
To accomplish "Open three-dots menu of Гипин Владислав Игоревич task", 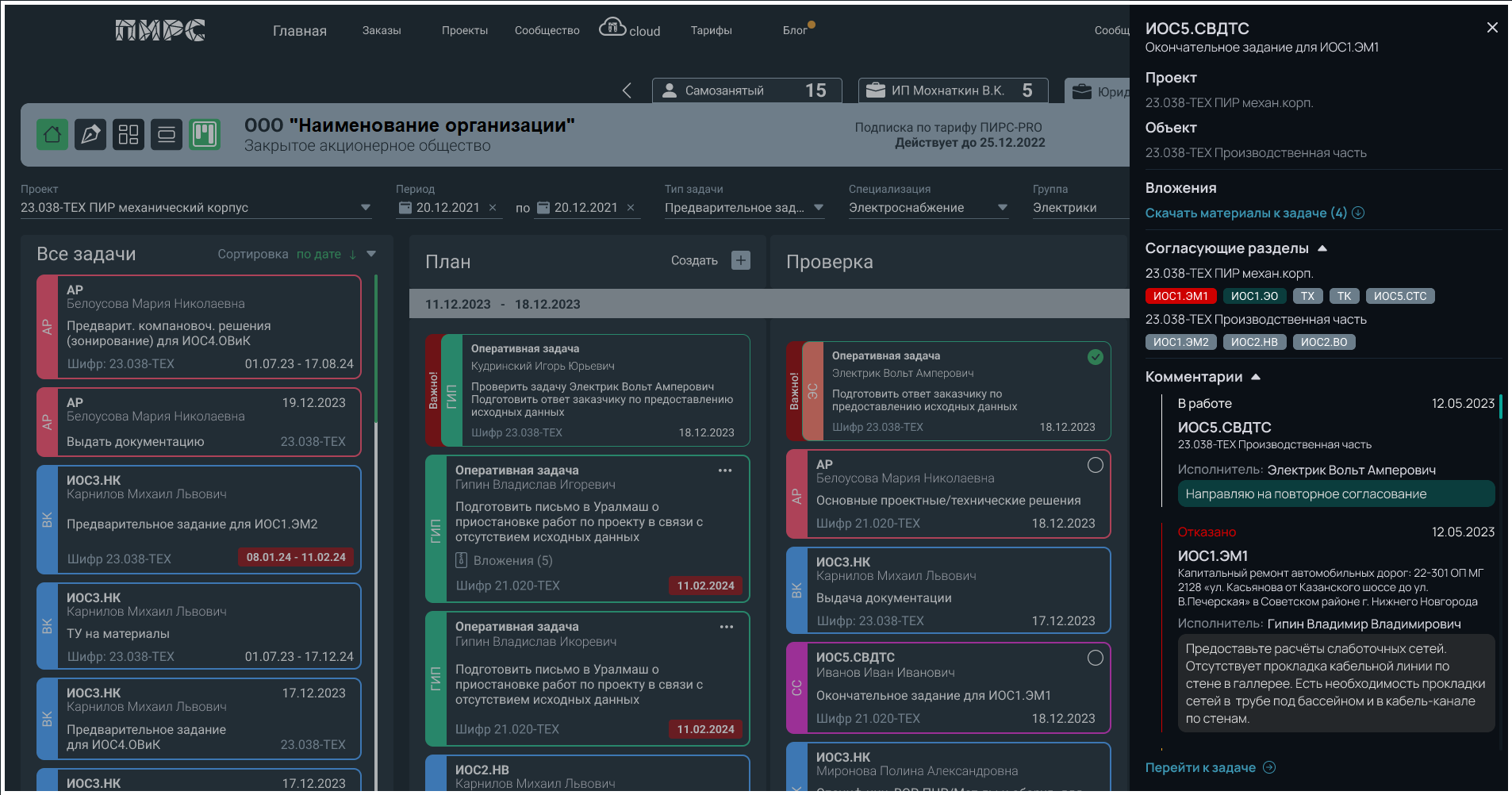I will tap(725, 470).
